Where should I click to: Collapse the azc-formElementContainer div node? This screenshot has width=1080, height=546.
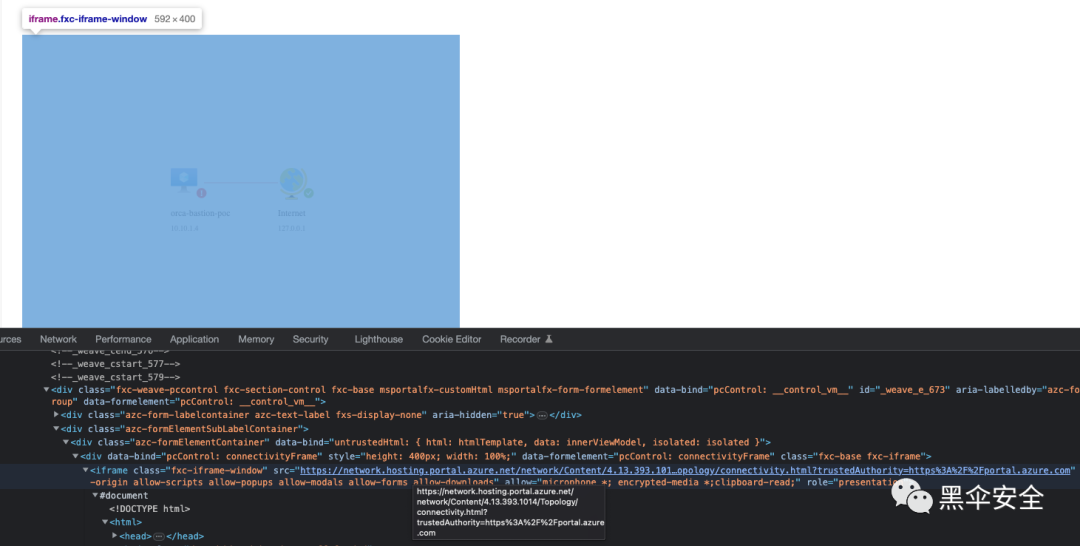point(66,442)
